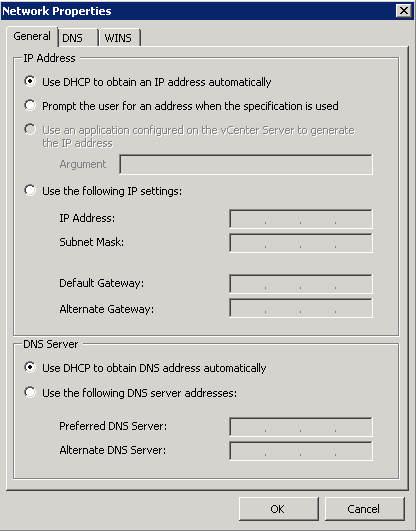The image size is (416, 531).
Task: Click the Subnet Mask input field
Action: coord(301,243)
